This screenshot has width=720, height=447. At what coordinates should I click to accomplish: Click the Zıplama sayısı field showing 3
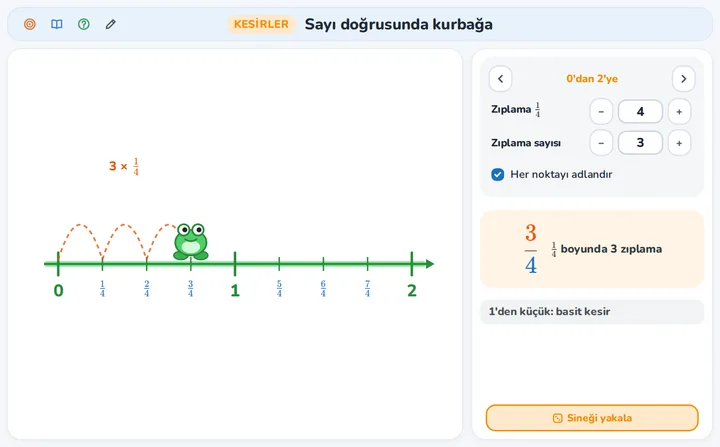point(640,143)
